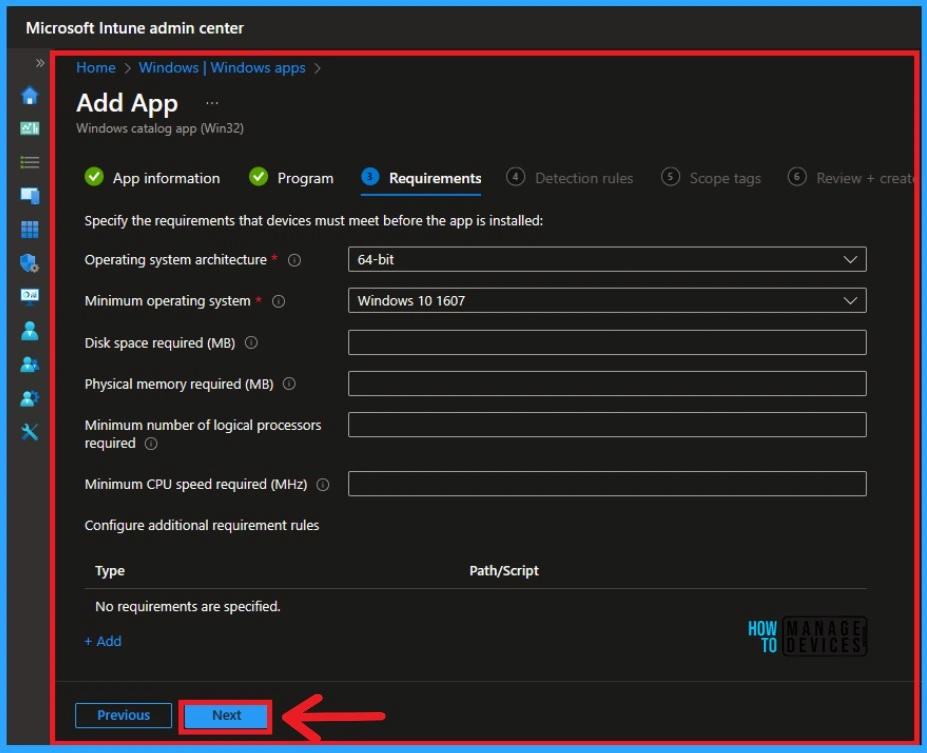Screen dimensions: 927x753
Task: Focus the Physical memory required field
Action: 607,384
